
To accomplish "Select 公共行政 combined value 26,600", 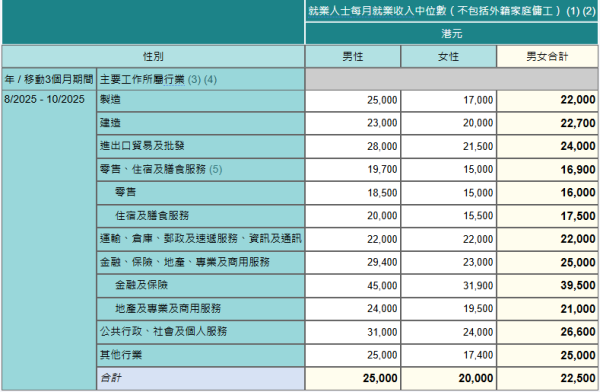I will click(547, 332).
